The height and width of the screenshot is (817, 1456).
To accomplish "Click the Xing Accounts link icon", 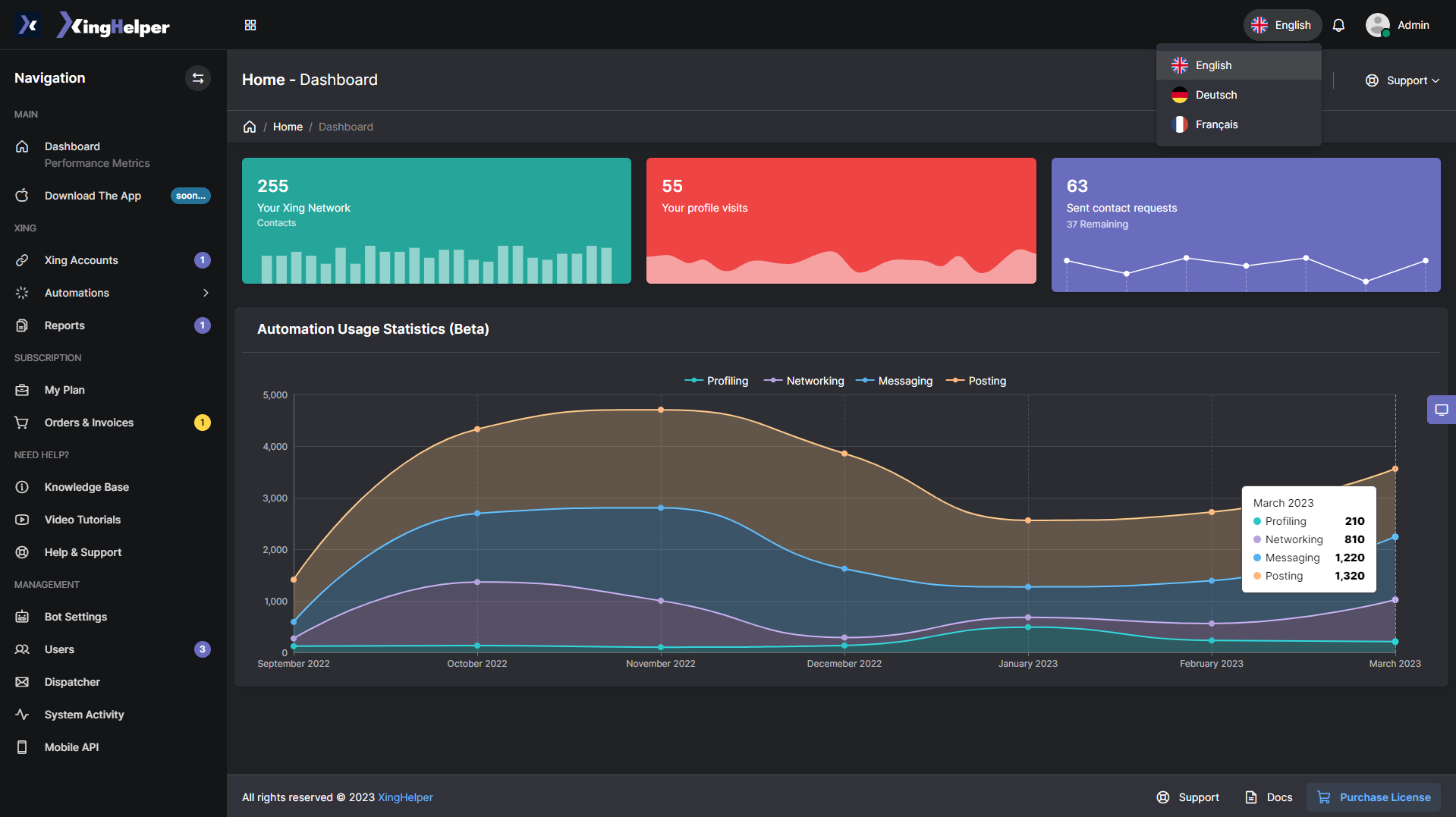I will click(22, 260).
